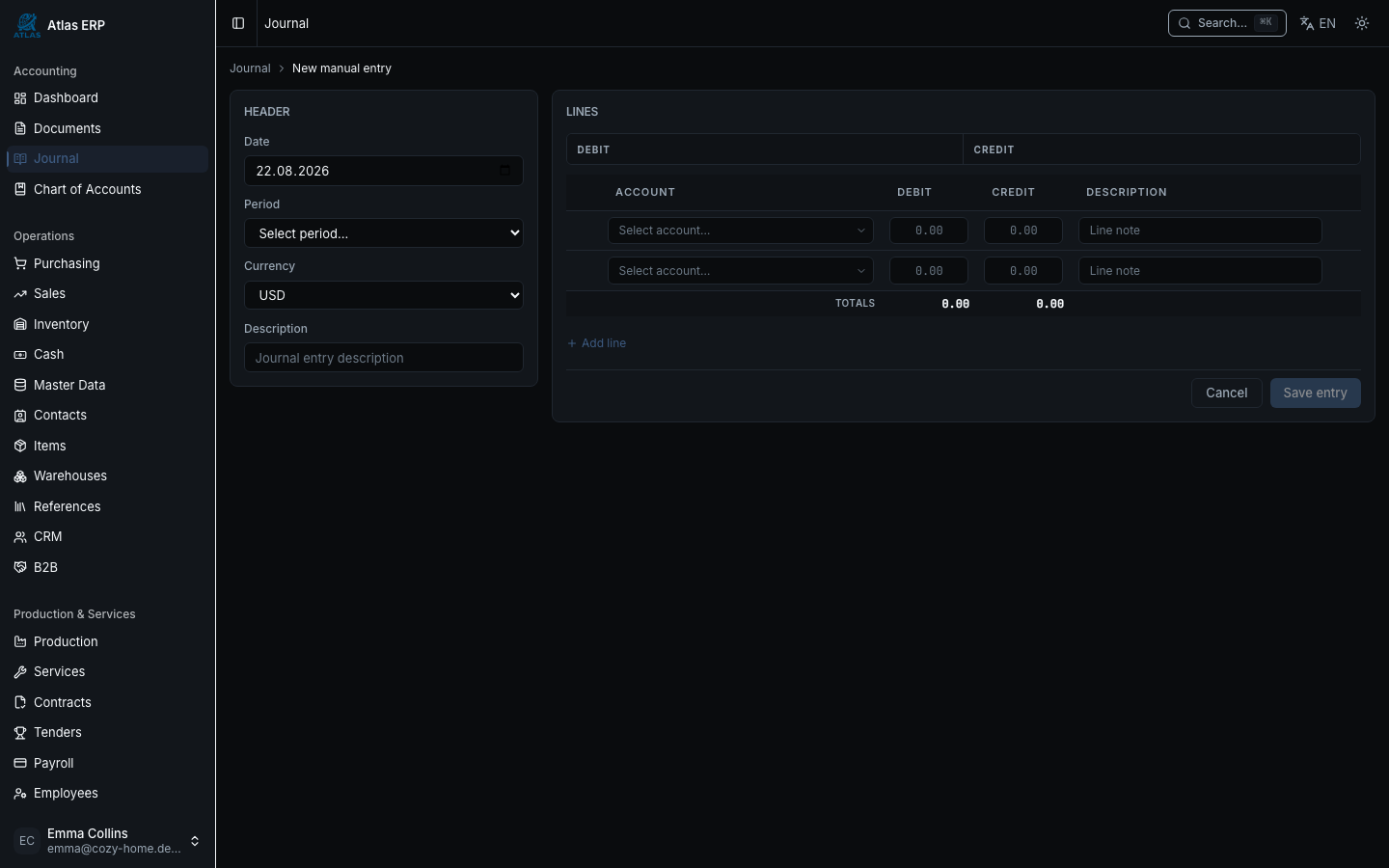Click the Items box icon
Image resolution: width=1389 pixels, height=868 pixels.
(20, 446)
